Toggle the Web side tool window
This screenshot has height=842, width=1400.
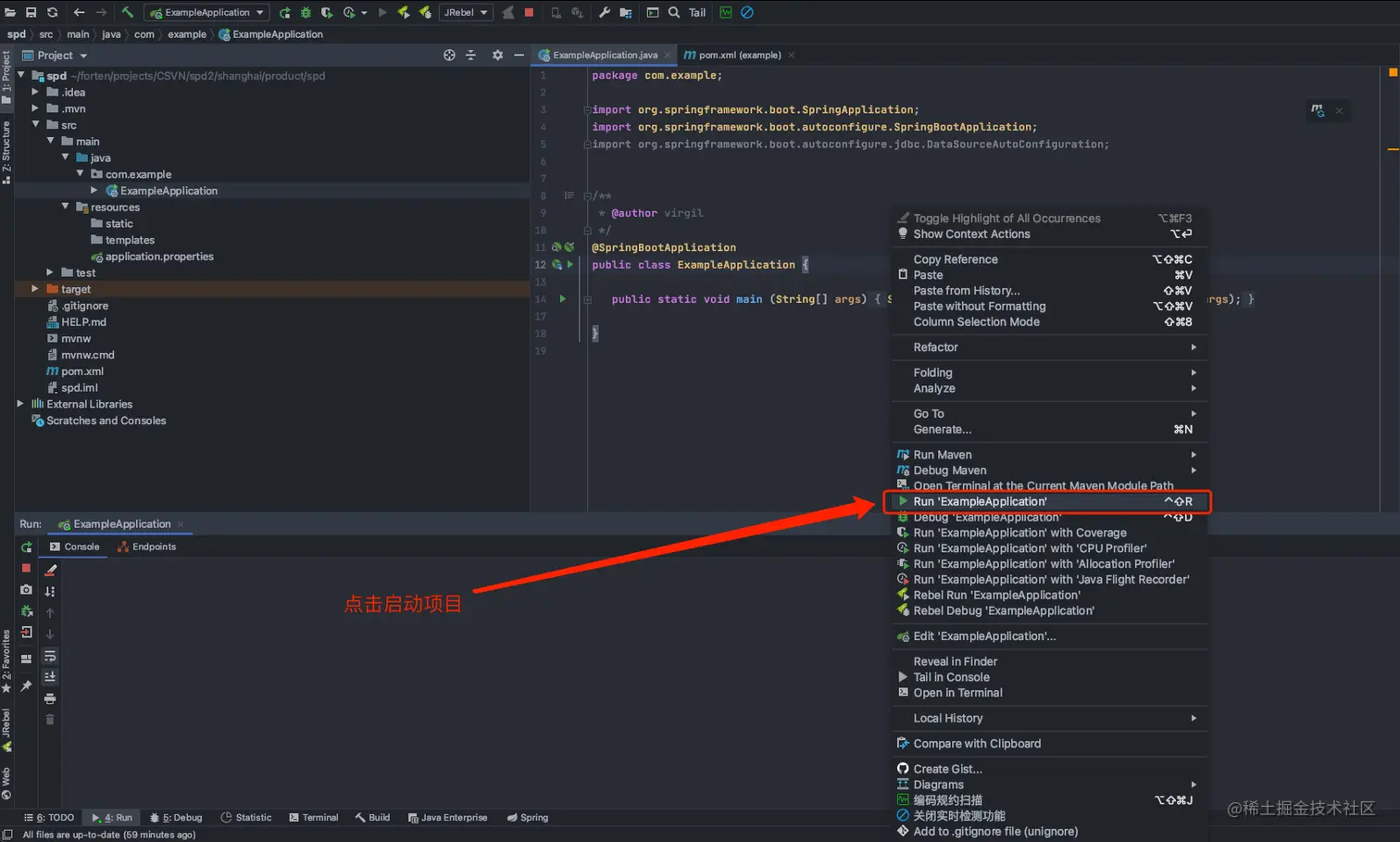(6, 783)
